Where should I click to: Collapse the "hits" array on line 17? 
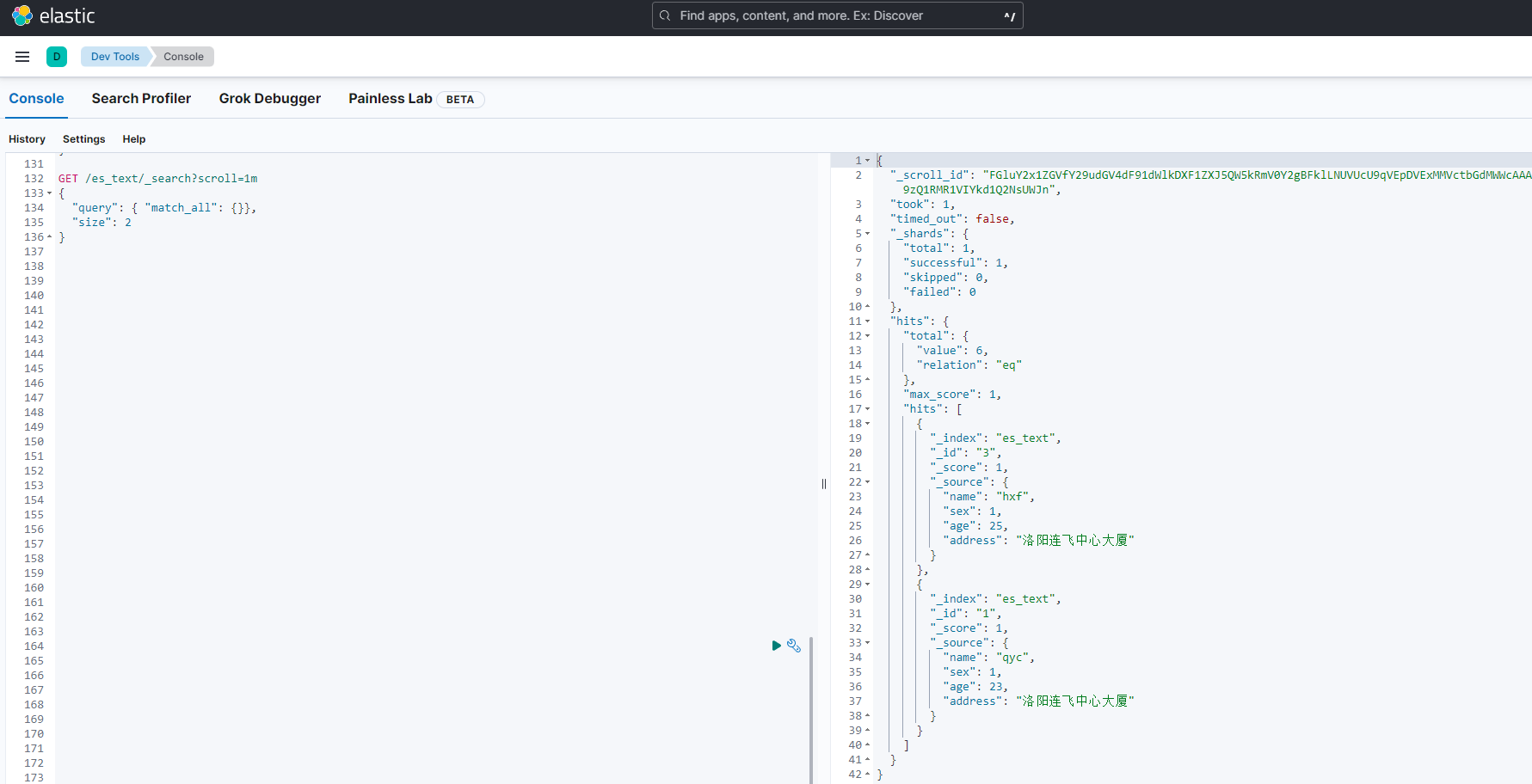coord(867,409)
